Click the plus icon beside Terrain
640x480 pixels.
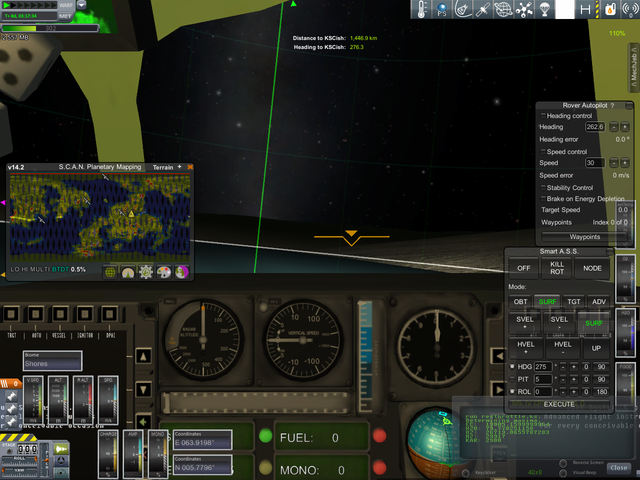179,167
